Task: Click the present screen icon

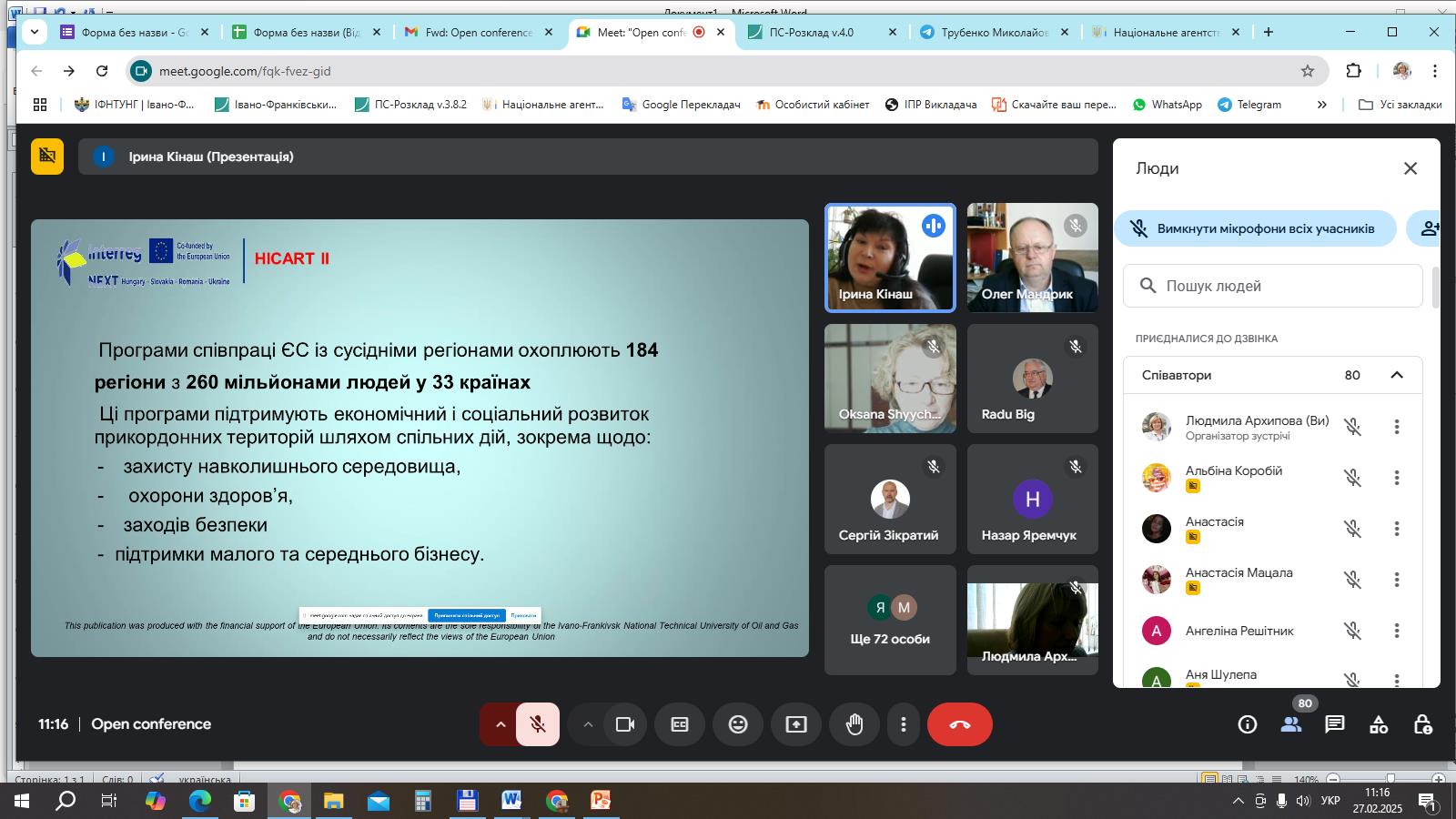Action: [x=796, y=724]
